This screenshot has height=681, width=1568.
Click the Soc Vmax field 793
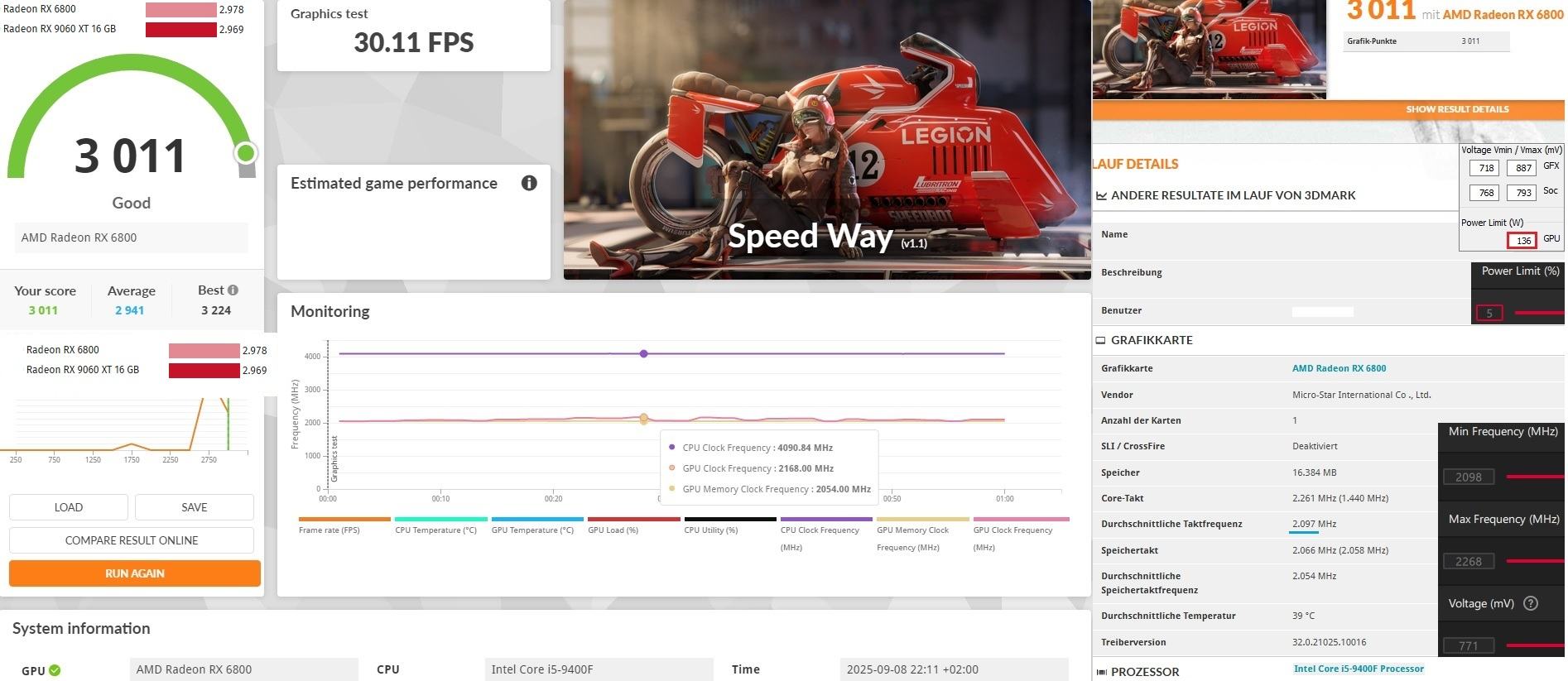click(x=1523, y=193)
